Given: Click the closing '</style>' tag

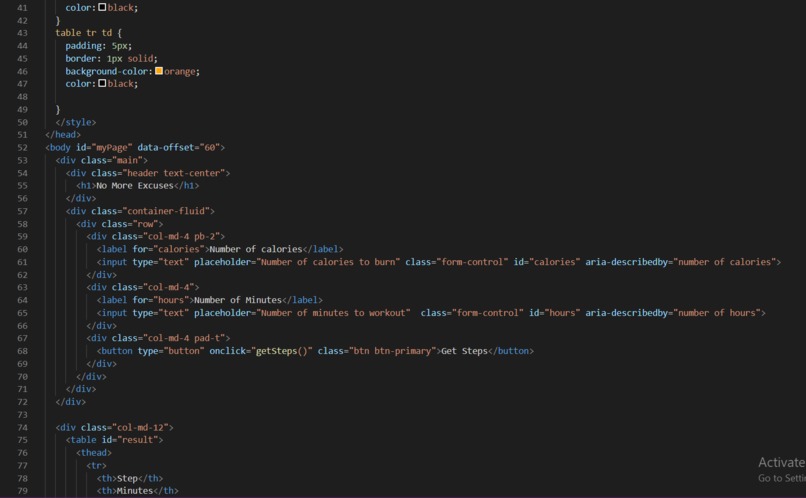Looking at the screenshot, I should 76,122.
